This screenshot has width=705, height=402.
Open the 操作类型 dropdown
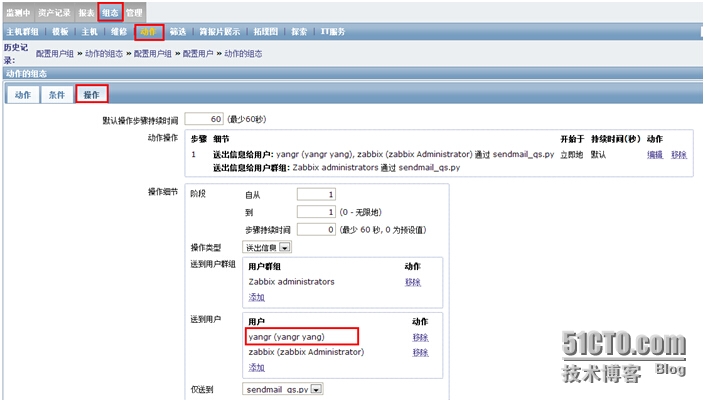point(267,247)
